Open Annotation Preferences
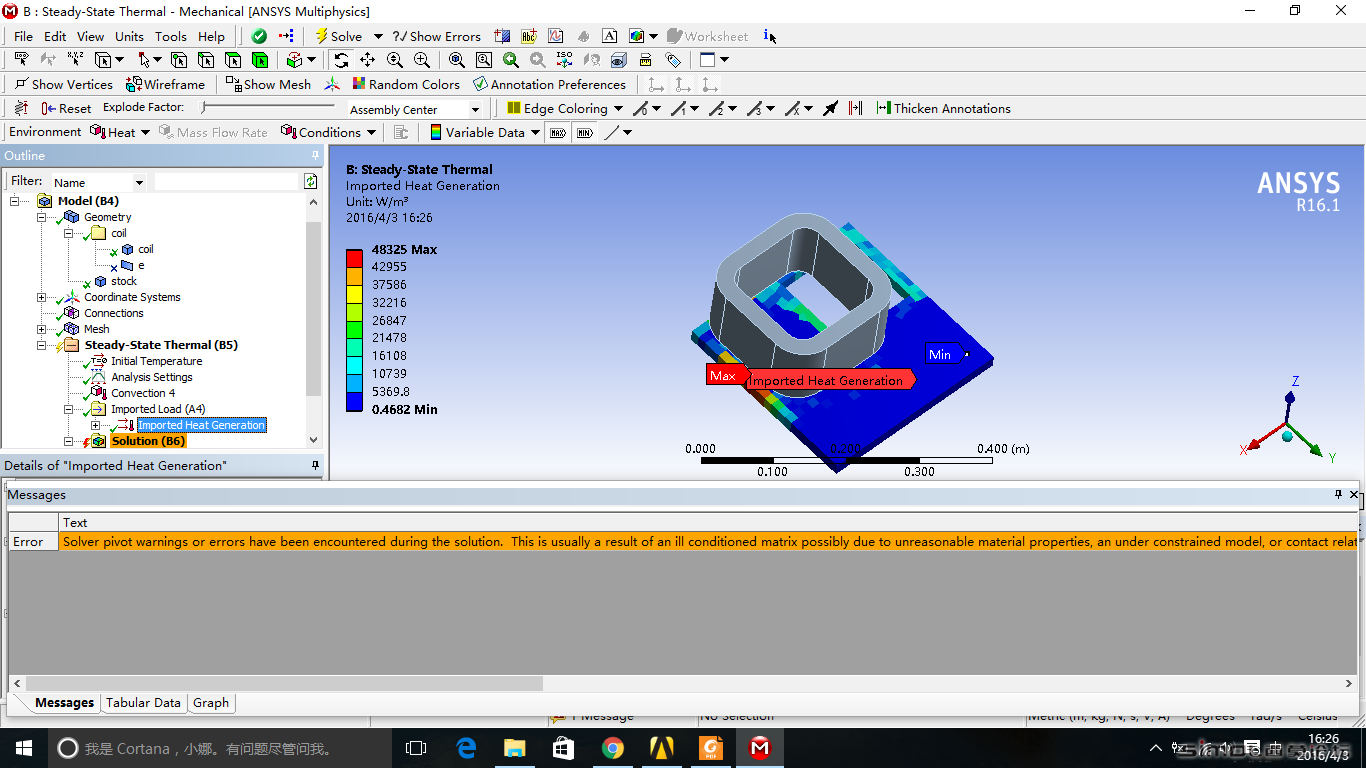The width and height of the screenshot is (1366, 768). point(550,84)
